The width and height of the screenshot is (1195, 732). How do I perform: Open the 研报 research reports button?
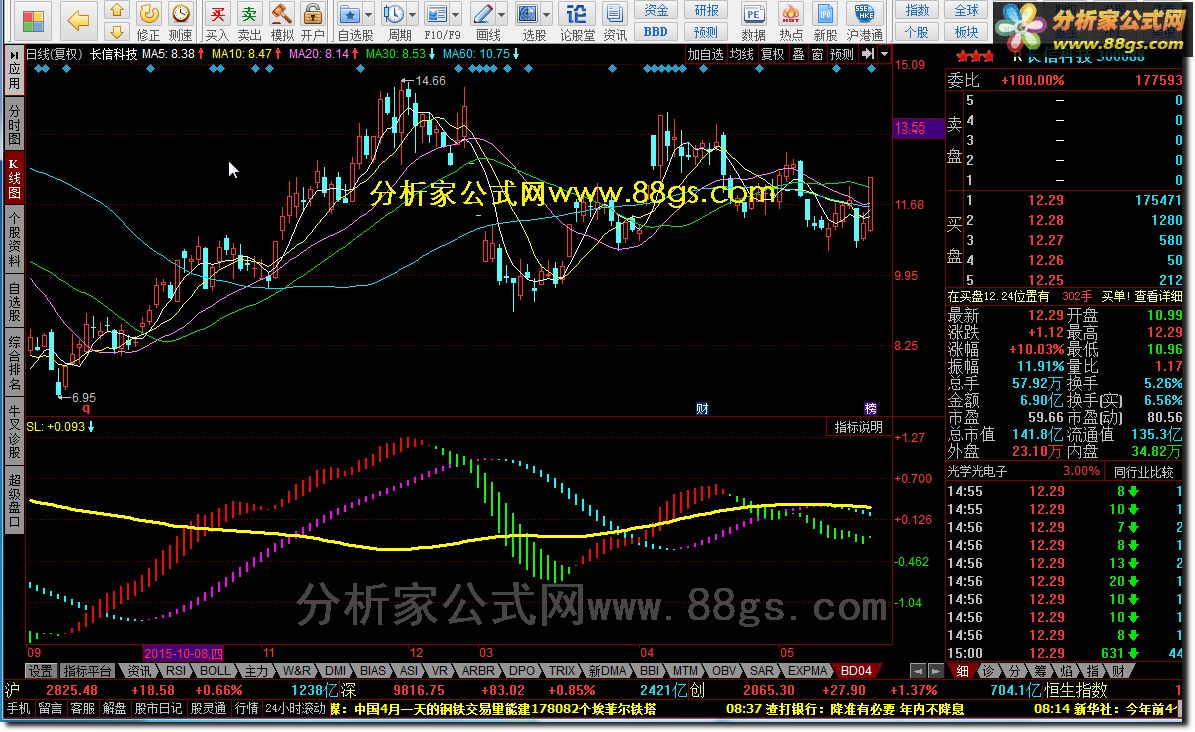pos(706,10)
